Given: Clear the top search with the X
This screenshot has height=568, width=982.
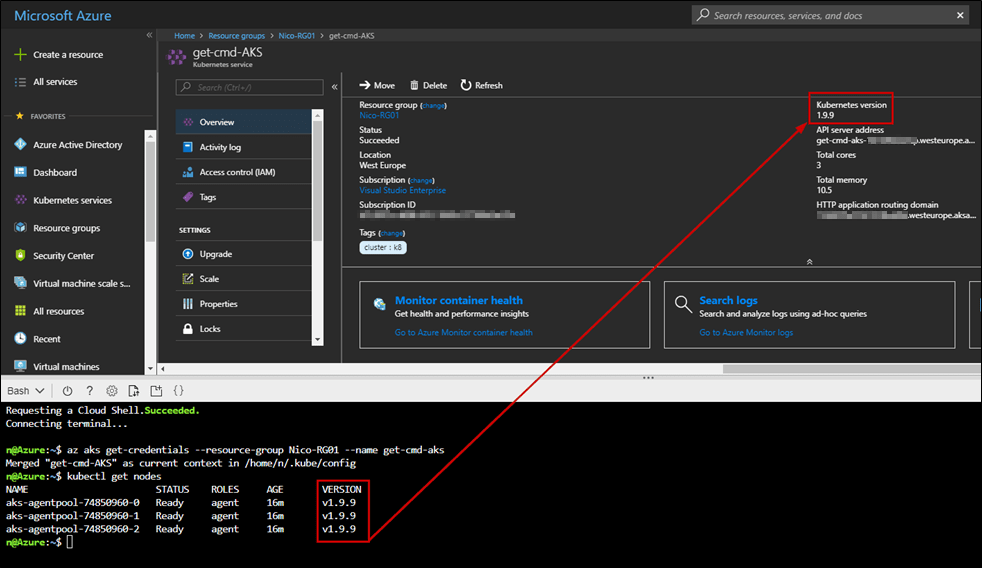Looking at the screenshot, I should point(960,15).
